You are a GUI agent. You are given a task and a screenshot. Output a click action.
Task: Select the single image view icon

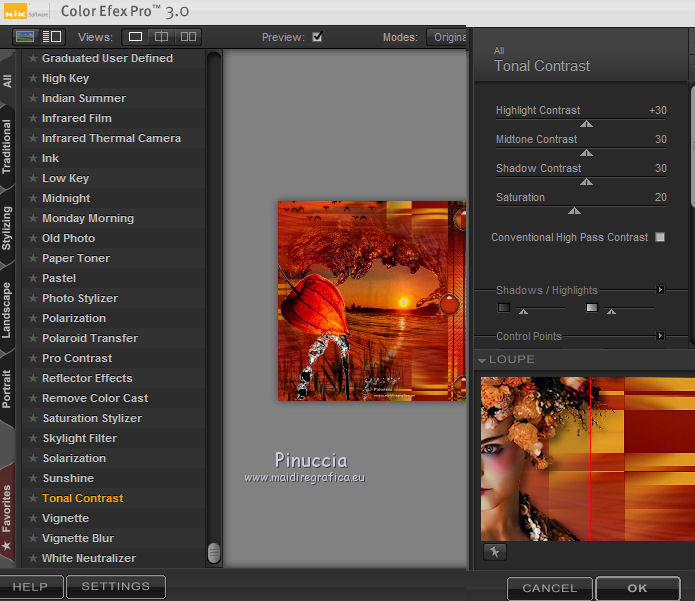[x=136, y=37]
